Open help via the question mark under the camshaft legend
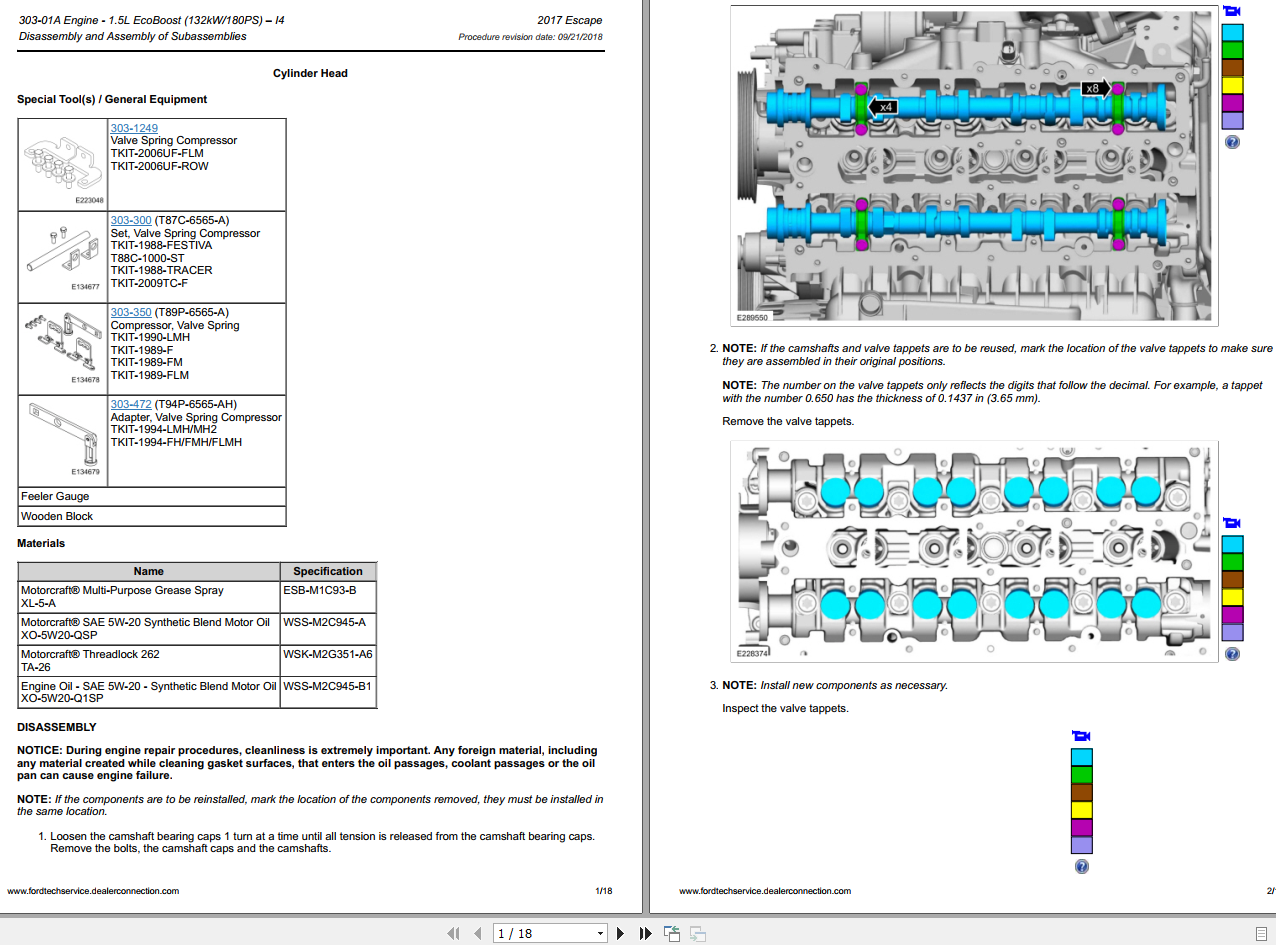Image resolution: width=1276 pixels, height=945 pixels. [x=1231, y=142]
